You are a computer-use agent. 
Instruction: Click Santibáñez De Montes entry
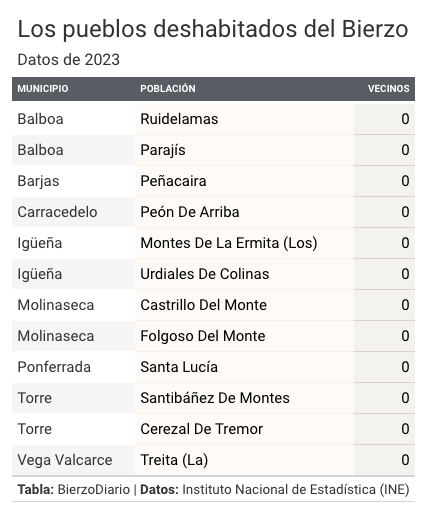click(215, 398)
